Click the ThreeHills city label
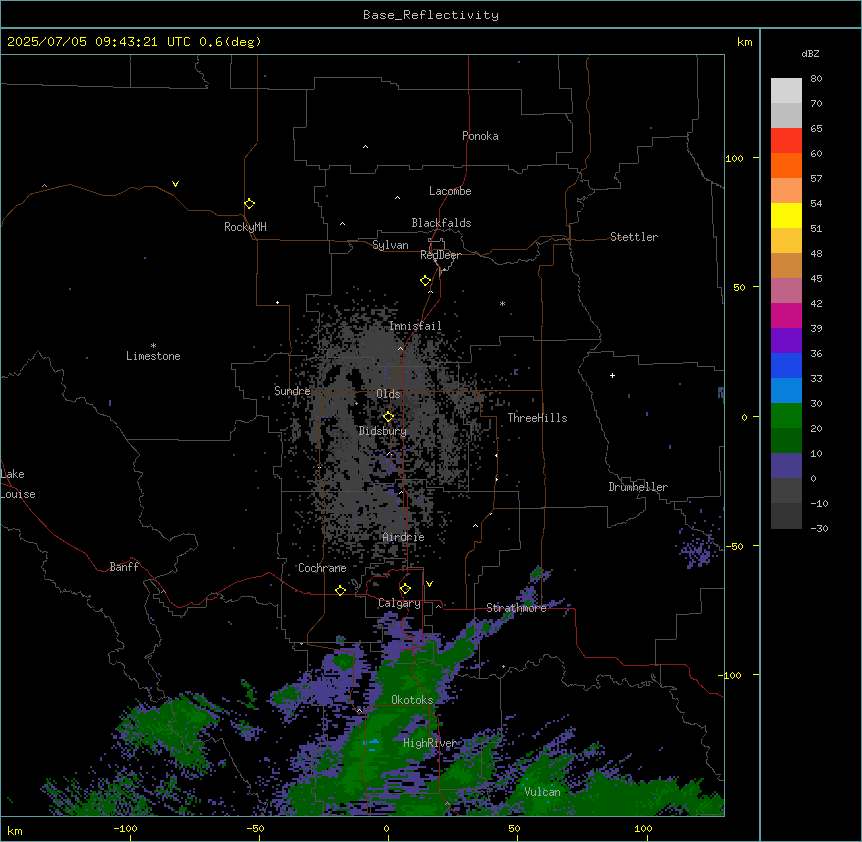The image size is (862, 842). pyautogui.click(x=537, y=418)
